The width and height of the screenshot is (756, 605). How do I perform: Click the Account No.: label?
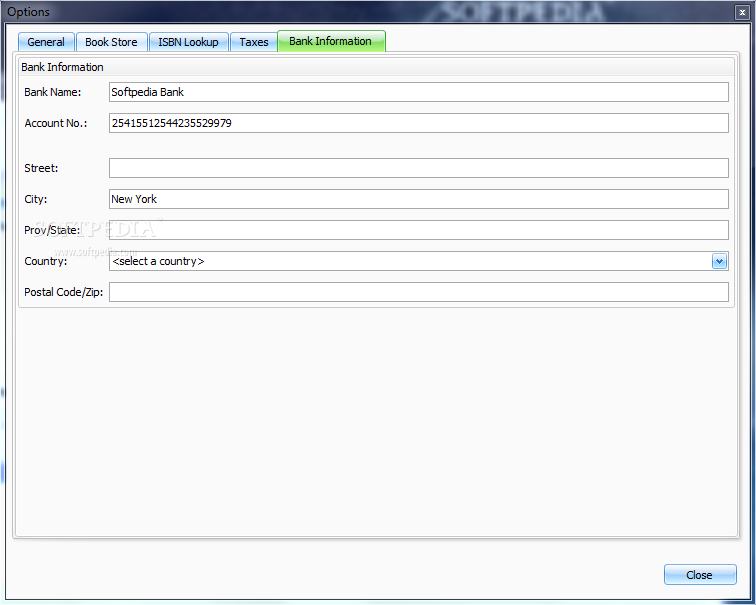(56, 123)
